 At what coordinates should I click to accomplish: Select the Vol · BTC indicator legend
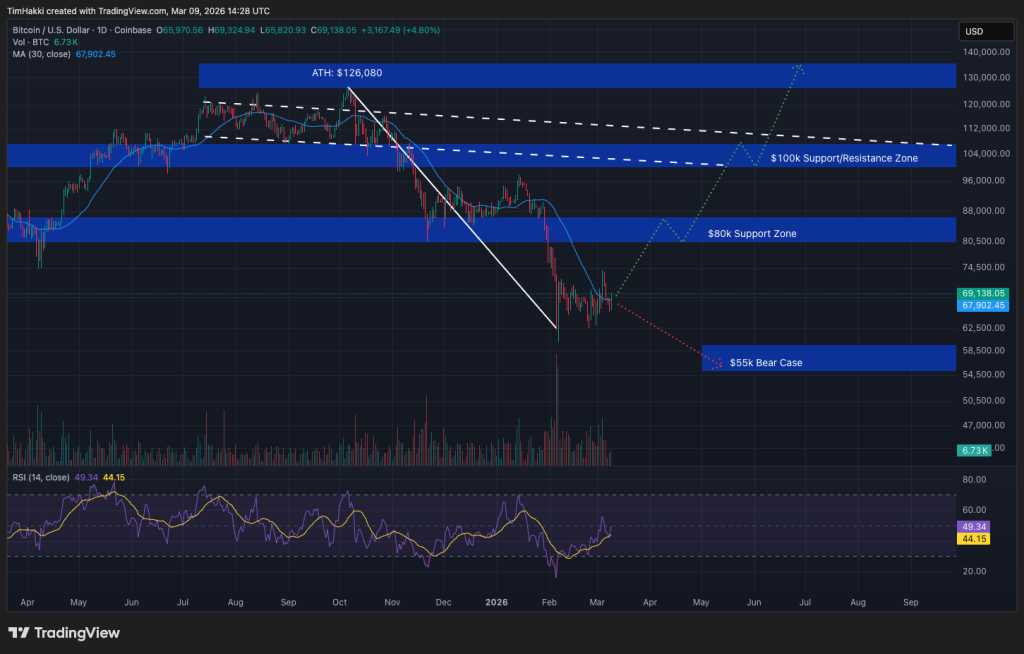pyautogui.click(x=30, y=42)
